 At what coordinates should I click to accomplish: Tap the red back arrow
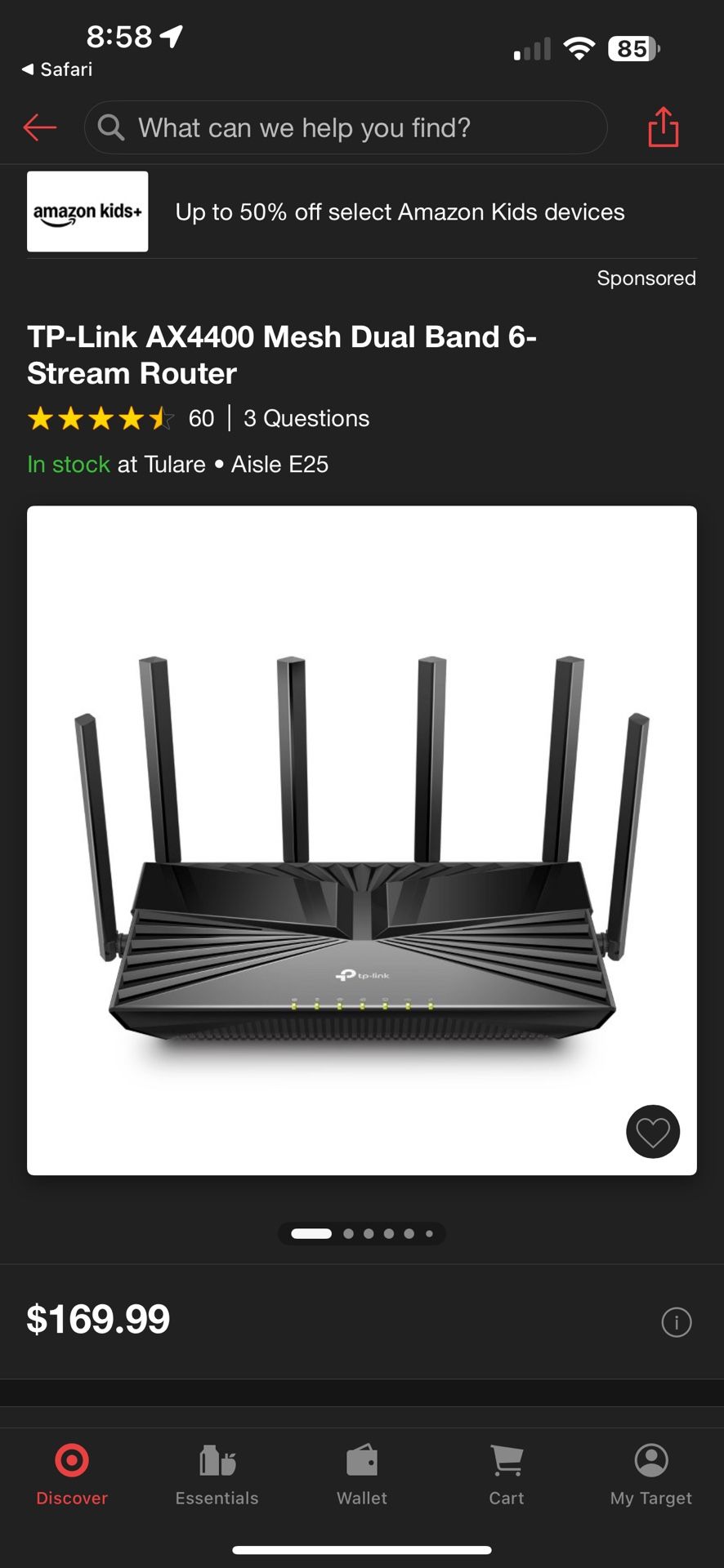pyautogui.click(x=40, y=127)
